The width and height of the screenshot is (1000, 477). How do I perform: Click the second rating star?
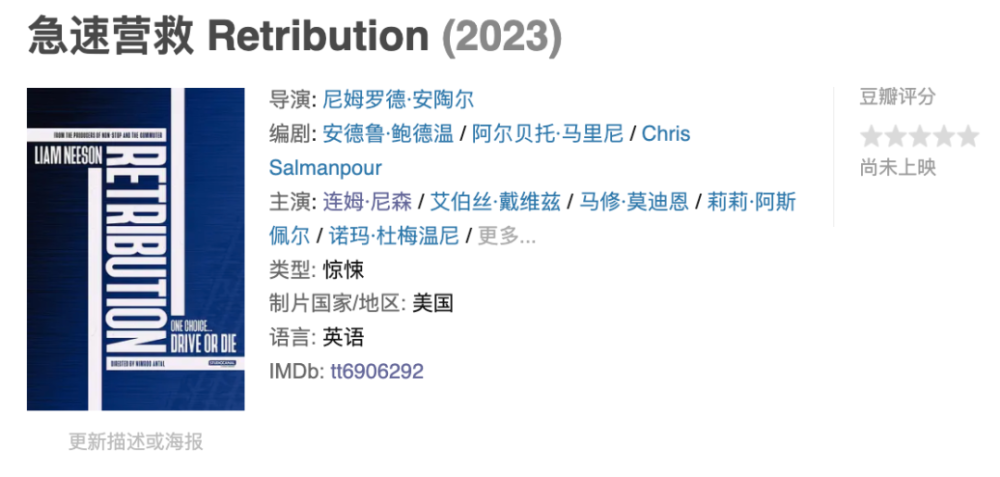coord(895,136)
